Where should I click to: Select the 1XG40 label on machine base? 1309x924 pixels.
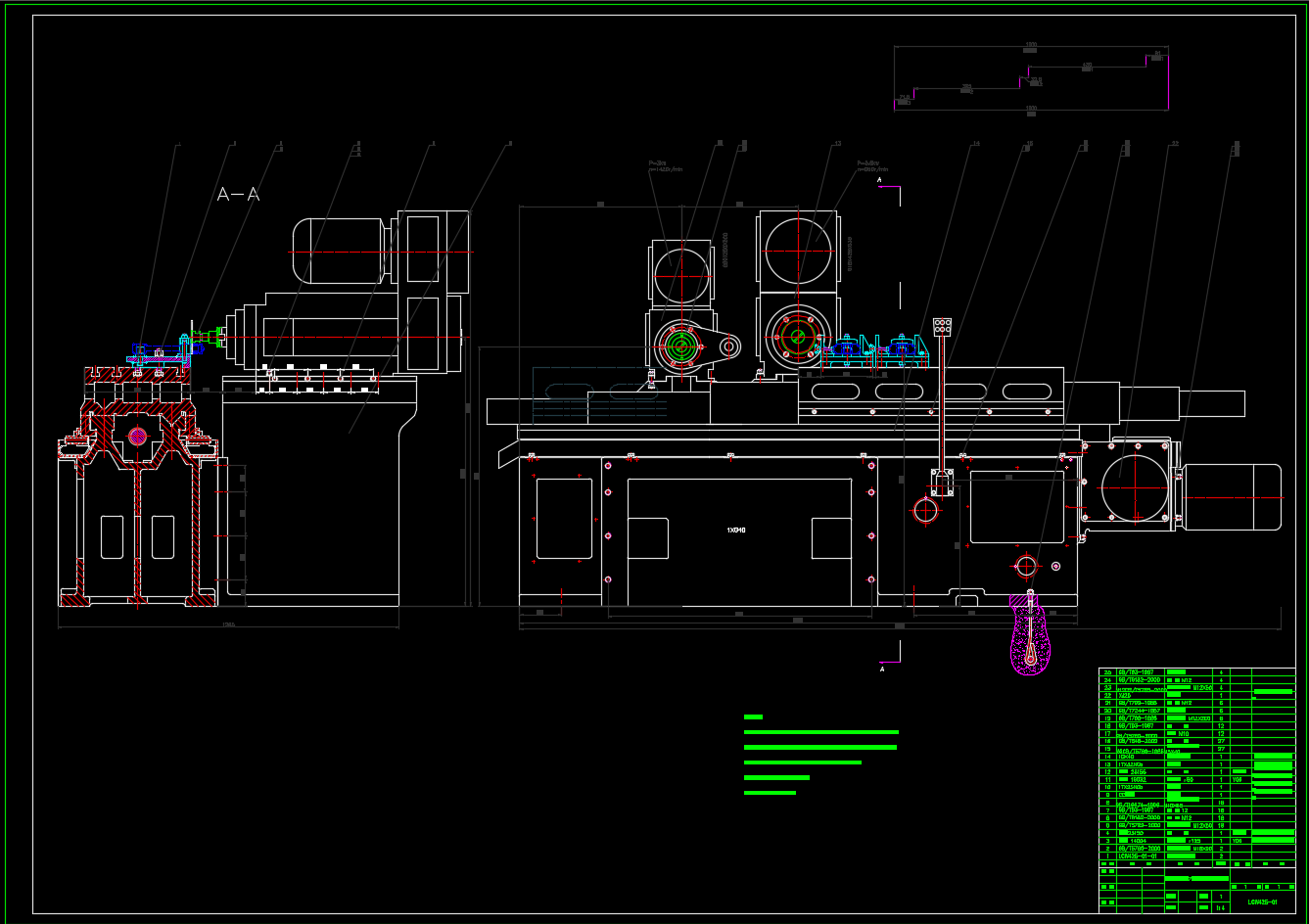pyautogui.click(x=736, y=530)
